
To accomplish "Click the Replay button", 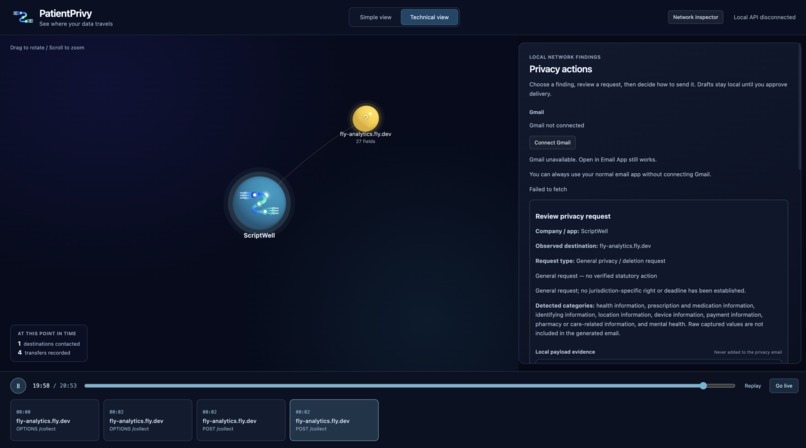I will tap(753, 386).
